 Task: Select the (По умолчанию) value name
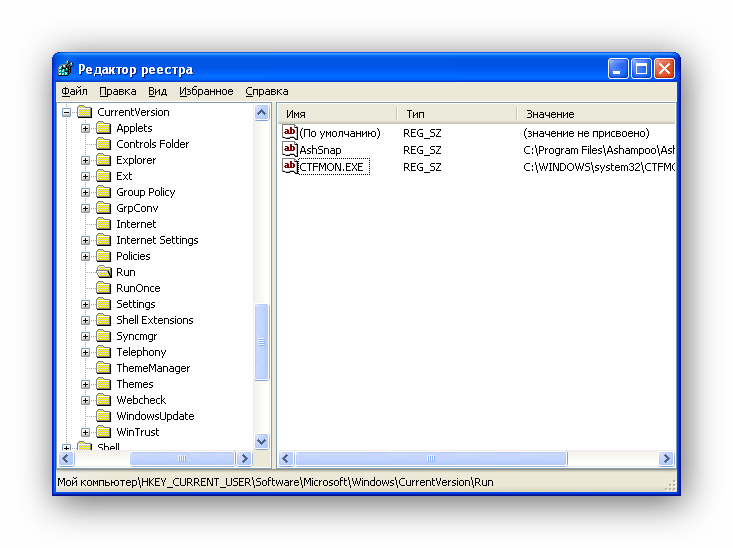[340, 133]
